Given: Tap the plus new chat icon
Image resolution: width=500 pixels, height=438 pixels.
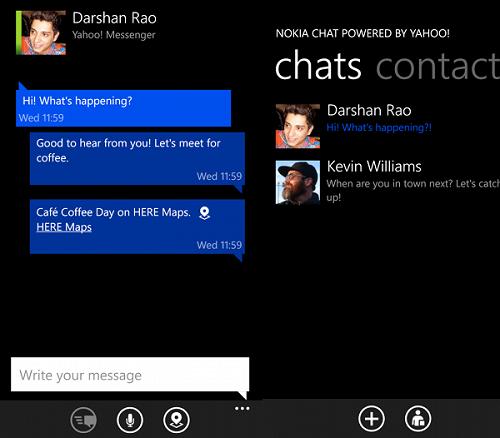Looking at the screenshot, I should 372,419.
